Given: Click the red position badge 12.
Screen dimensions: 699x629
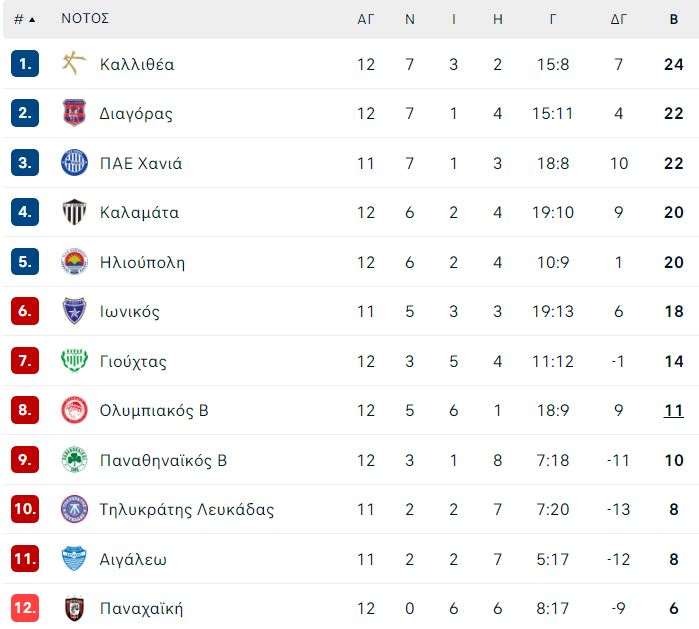Looking at the screenshot, I should [25, 608].
